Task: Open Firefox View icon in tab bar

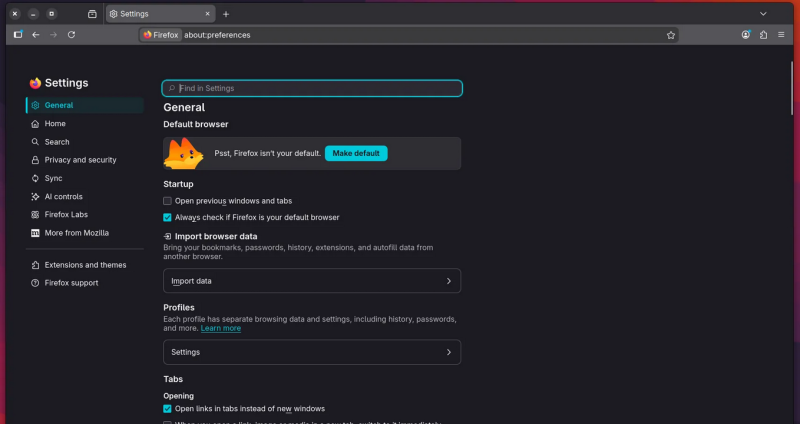Action: coord(92,14)
